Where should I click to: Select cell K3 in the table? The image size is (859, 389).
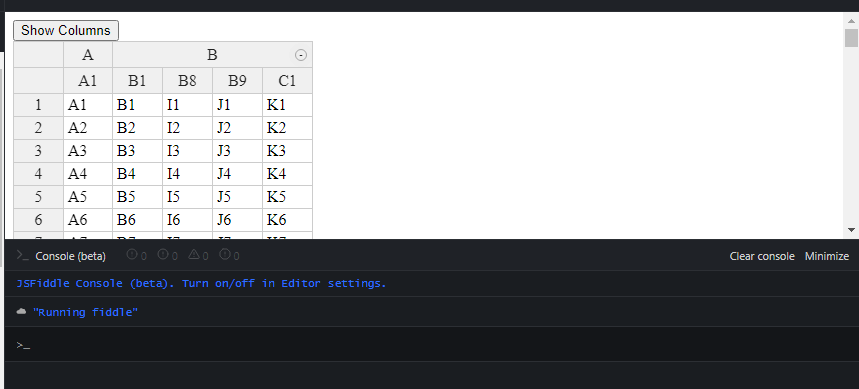pyautogui.click(x=287, y=151)
